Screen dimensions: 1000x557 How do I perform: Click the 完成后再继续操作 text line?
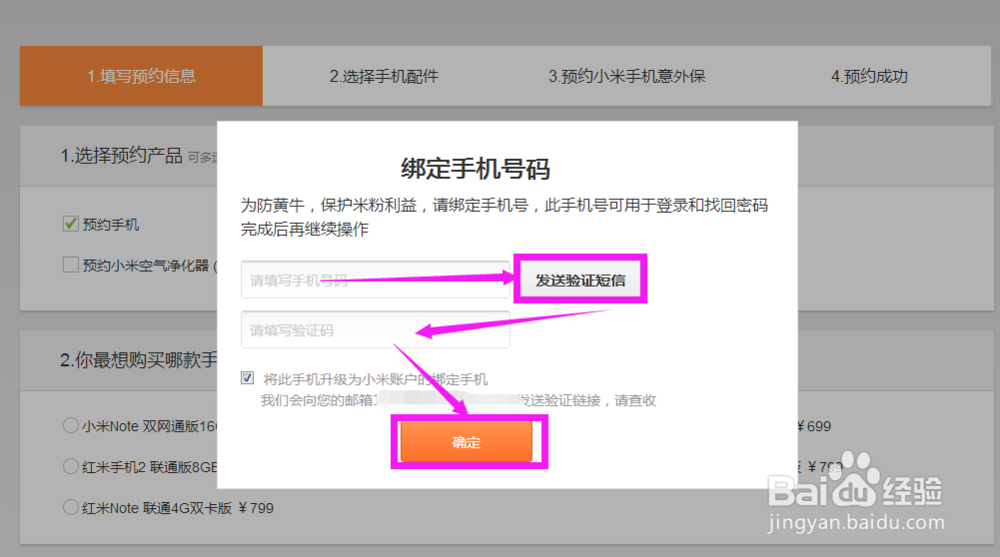click(304, 229)
